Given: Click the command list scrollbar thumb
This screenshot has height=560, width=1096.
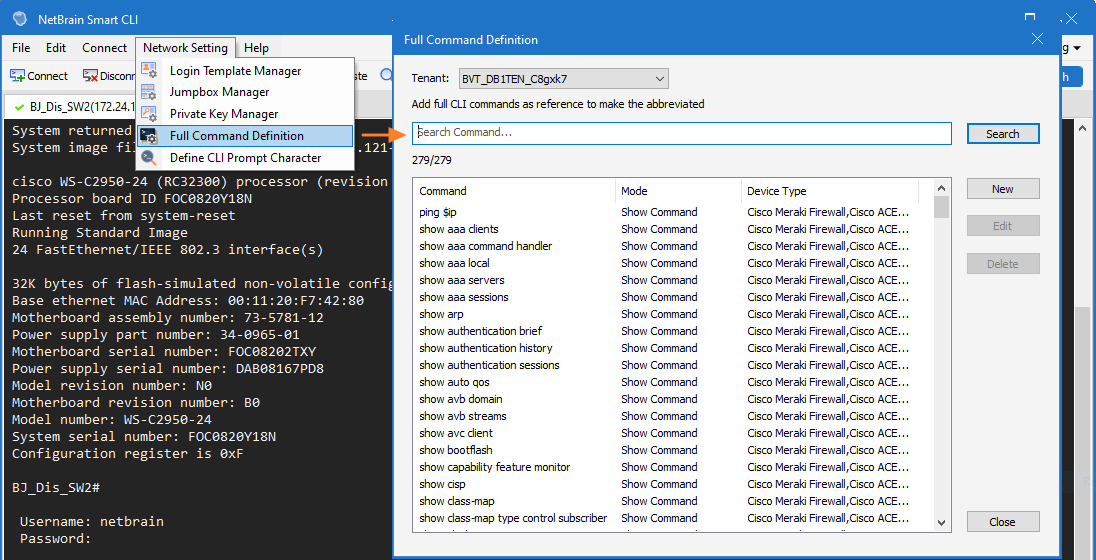Looking at the screenshot, I should [941, 208].
